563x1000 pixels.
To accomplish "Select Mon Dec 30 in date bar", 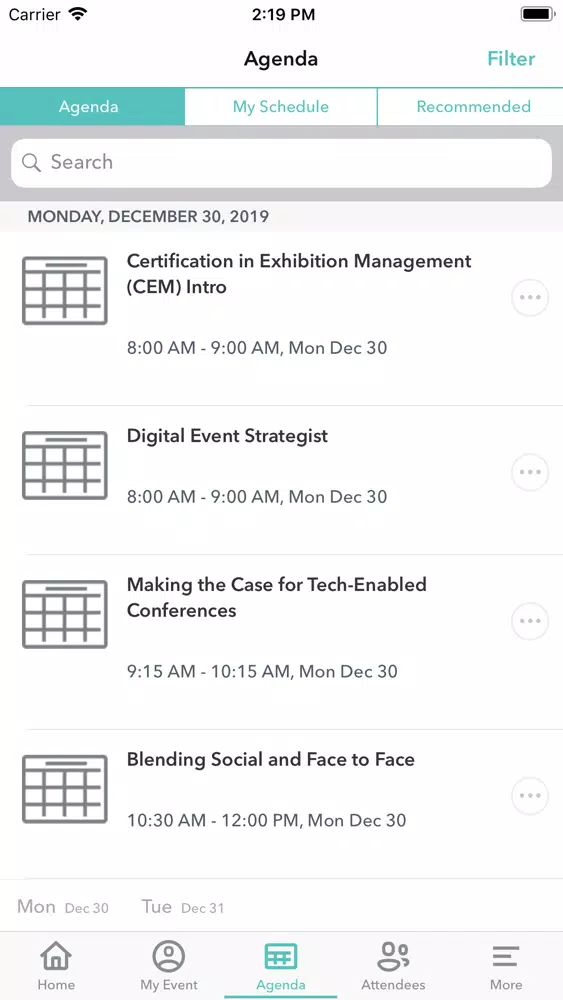I will pyautogui.click(x=63, y=907).
